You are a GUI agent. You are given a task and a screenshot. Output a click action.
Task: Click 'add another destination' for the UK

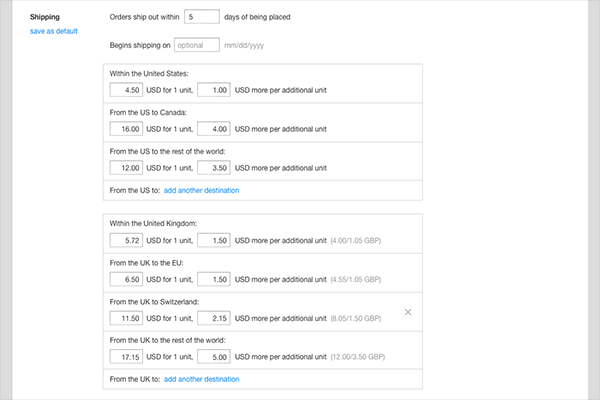[201, 379]
